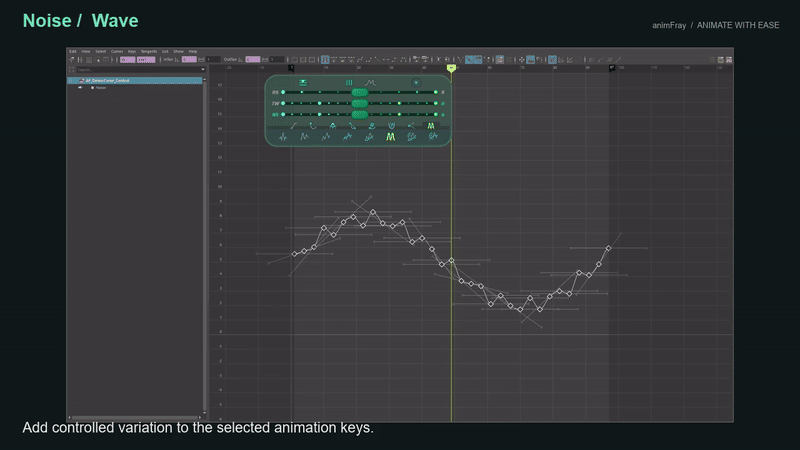This screenshot has width=800, height=450.
Task: Select the Move Nearest Picked Key tool
Action: point(71,60)
